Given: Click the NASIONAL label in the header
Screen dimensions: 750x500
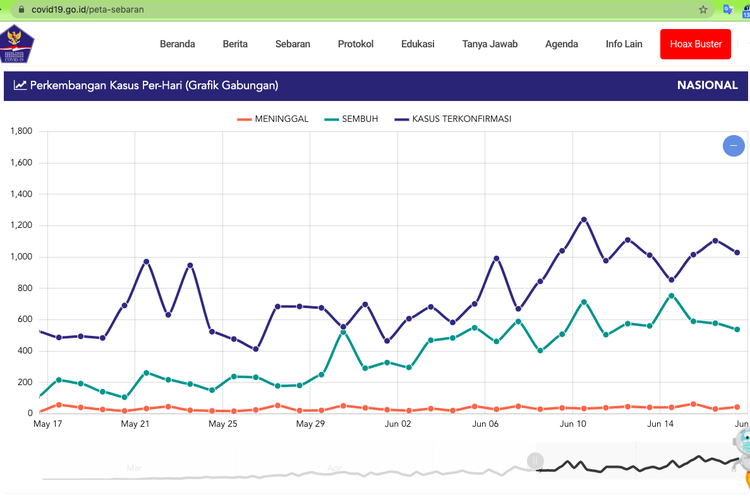Looking at the screenshot, I should [x=707, y=85].
